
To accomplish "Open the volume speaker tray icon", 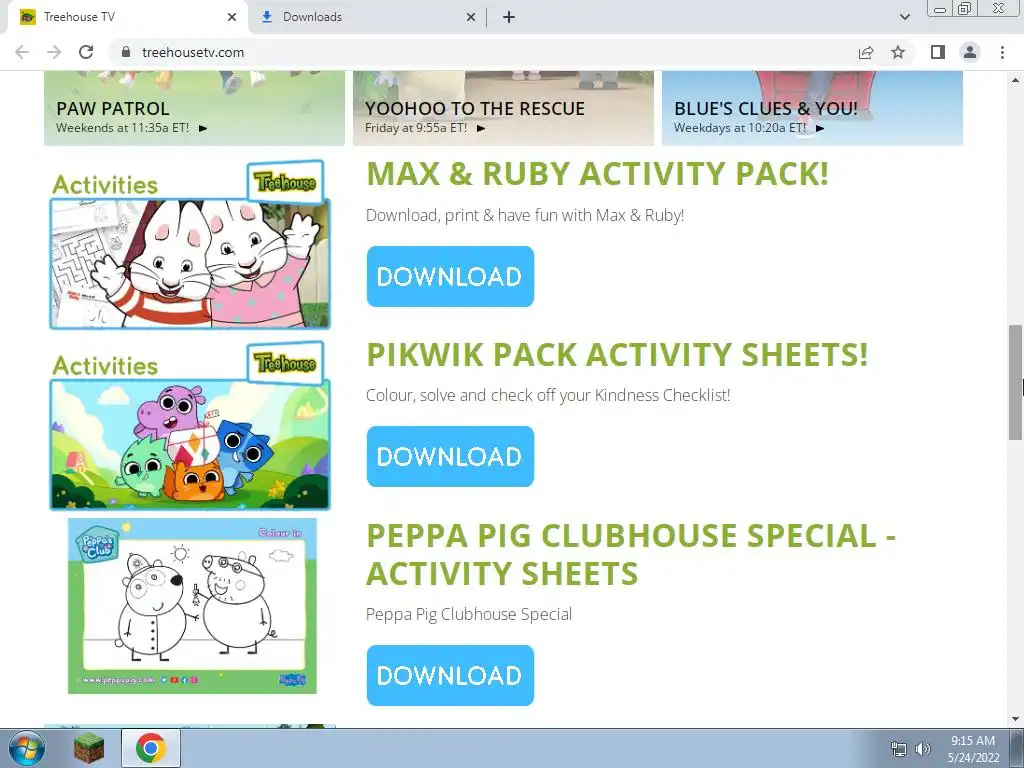I will [923, 749].
